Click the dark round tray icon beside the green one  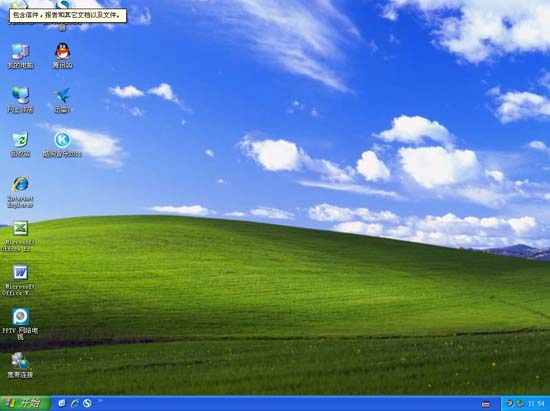click(510, 404)
